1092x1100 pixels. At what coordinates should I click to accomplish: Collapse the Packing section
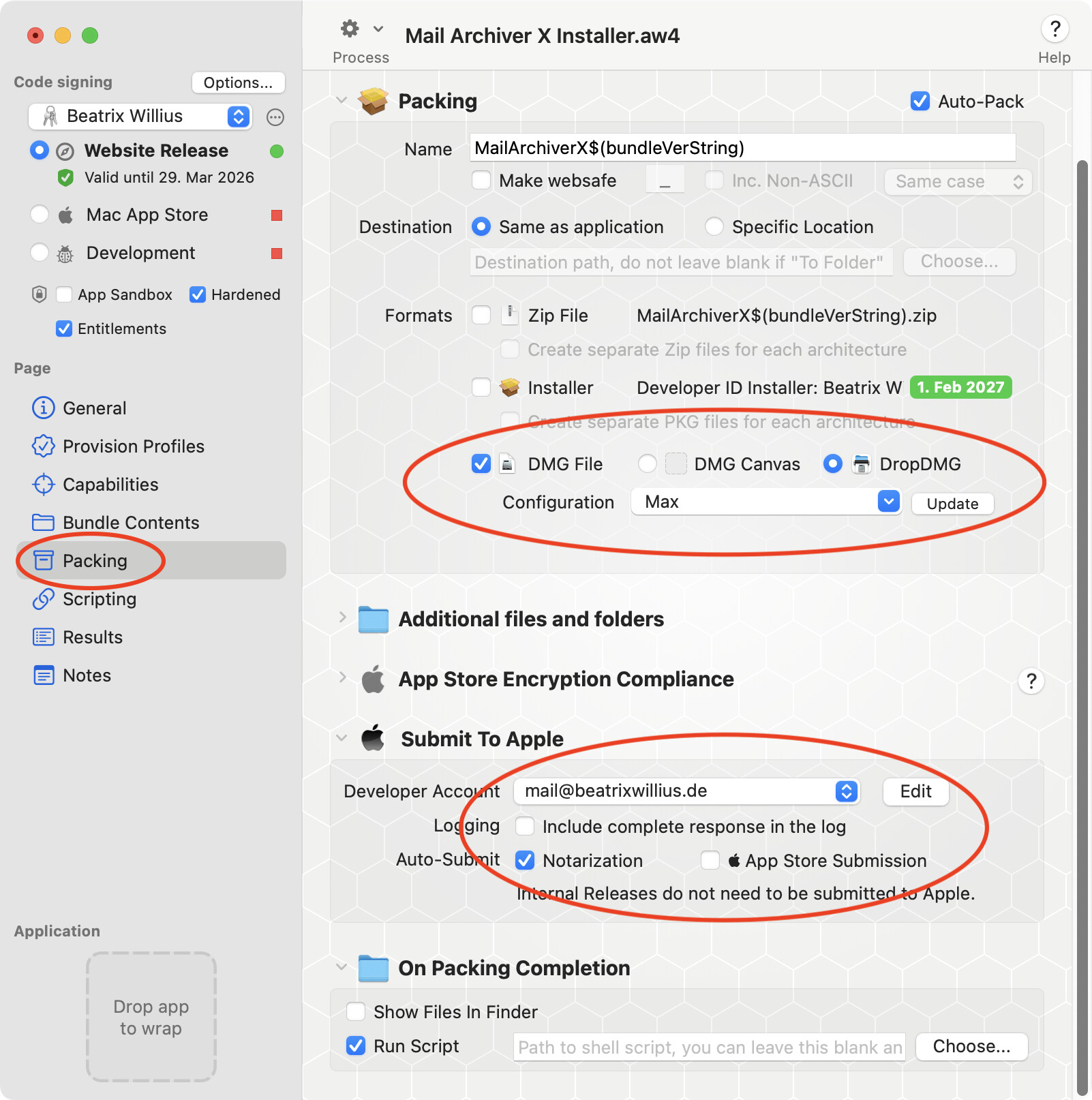(x=342, y=100)
